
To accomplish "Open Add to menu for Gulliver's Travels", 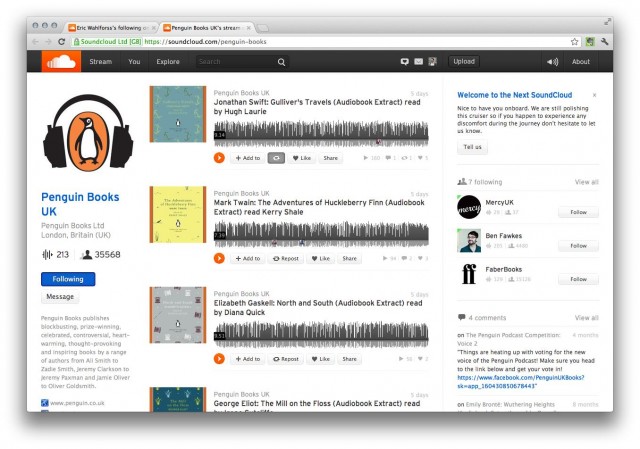I will pyautogui.click(x=247, y=158).
